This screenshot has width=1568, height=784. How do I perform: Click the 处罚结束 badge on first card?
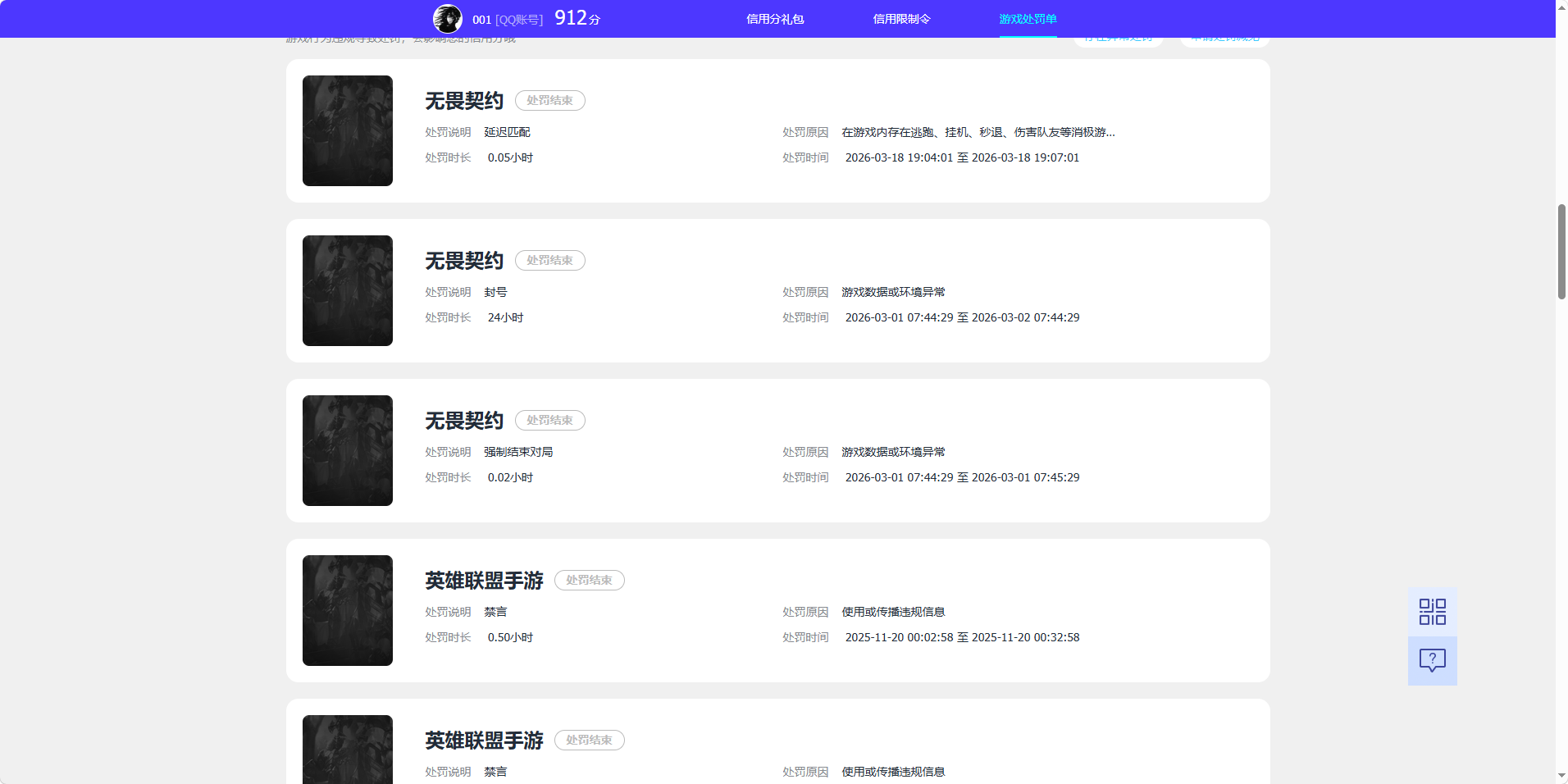(x=549, y=100)
